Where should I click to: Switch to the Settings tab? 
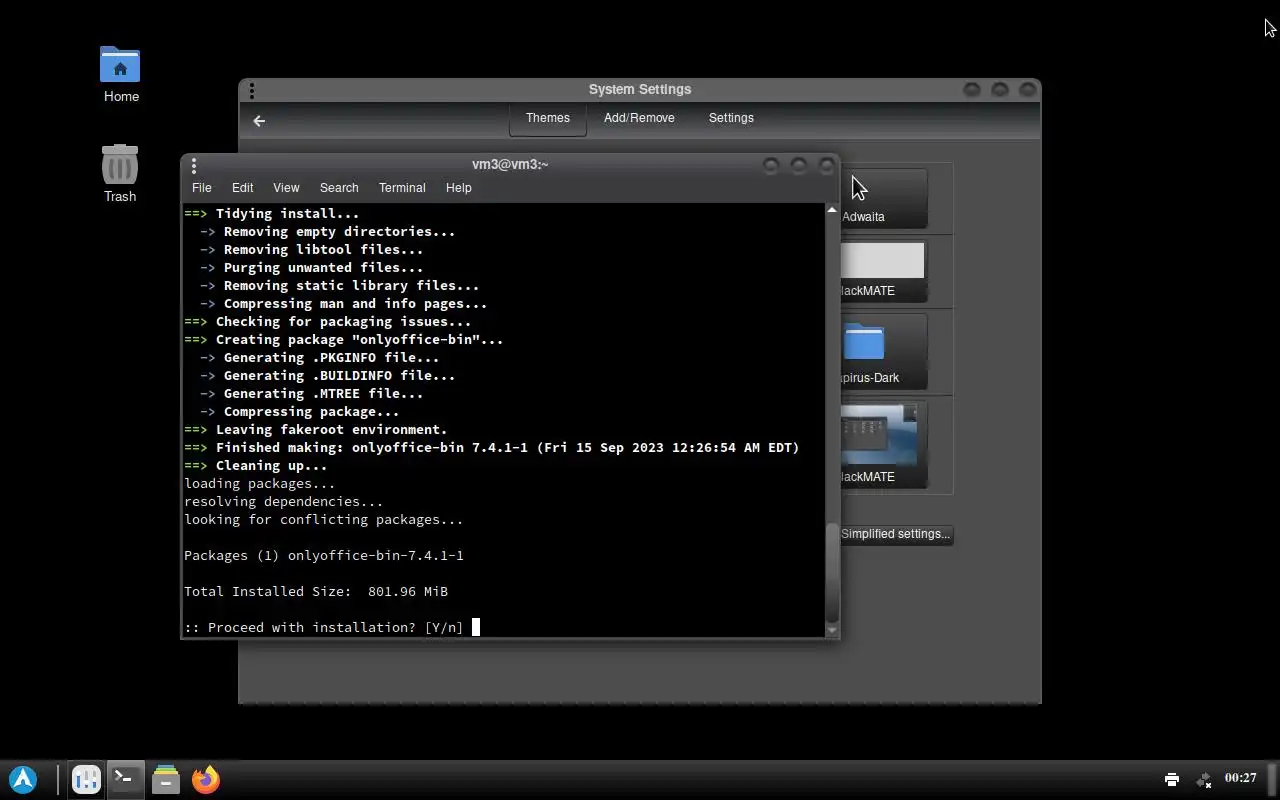pyautogui.click(x=731, y=118)
